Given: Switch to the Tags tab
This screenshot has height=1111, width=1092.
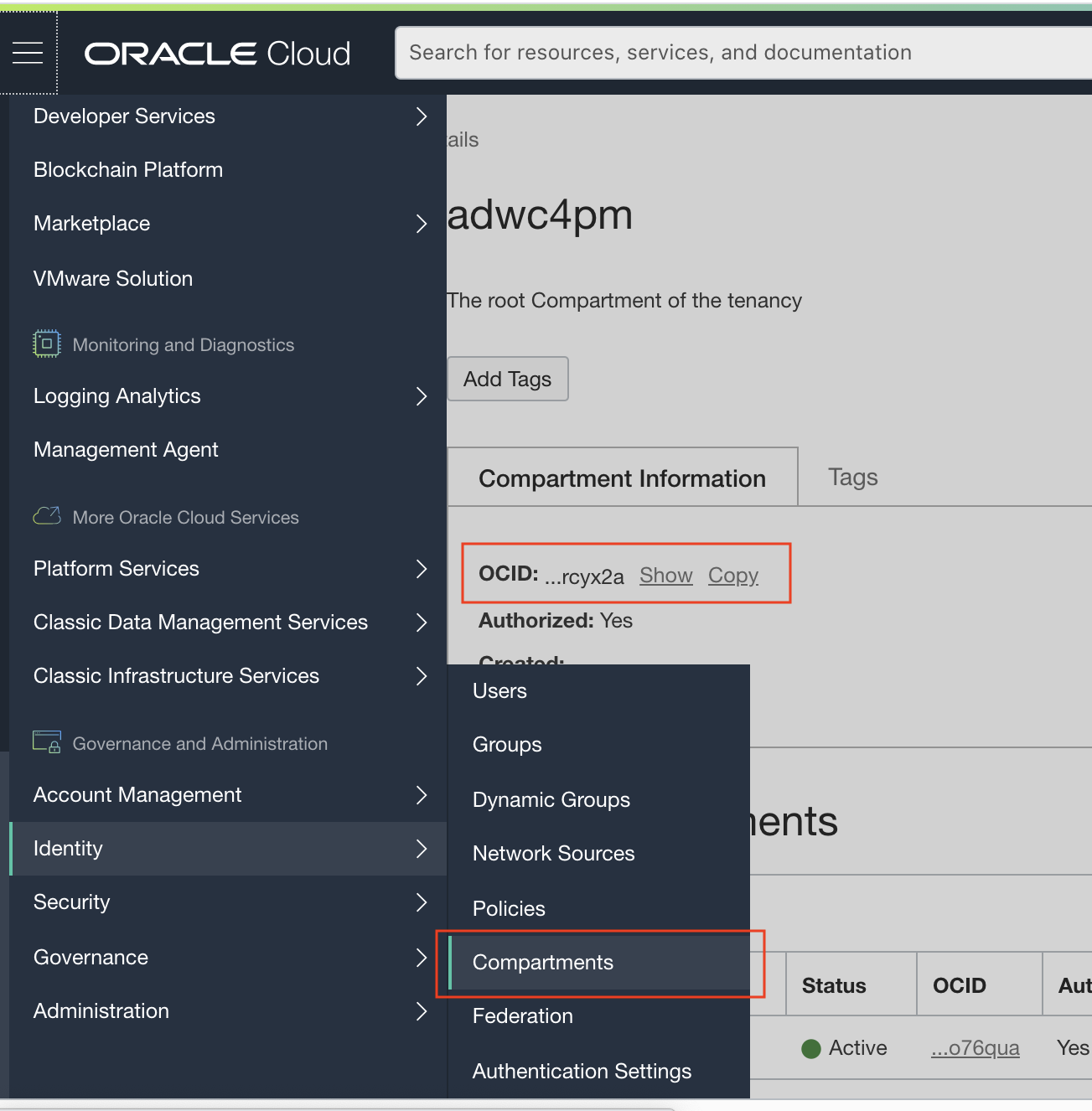Looking at the screenshot, I should point(853,478).
